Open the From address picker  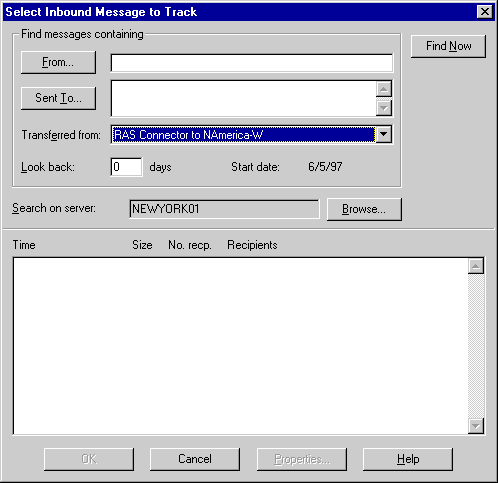tap(58, 62)
